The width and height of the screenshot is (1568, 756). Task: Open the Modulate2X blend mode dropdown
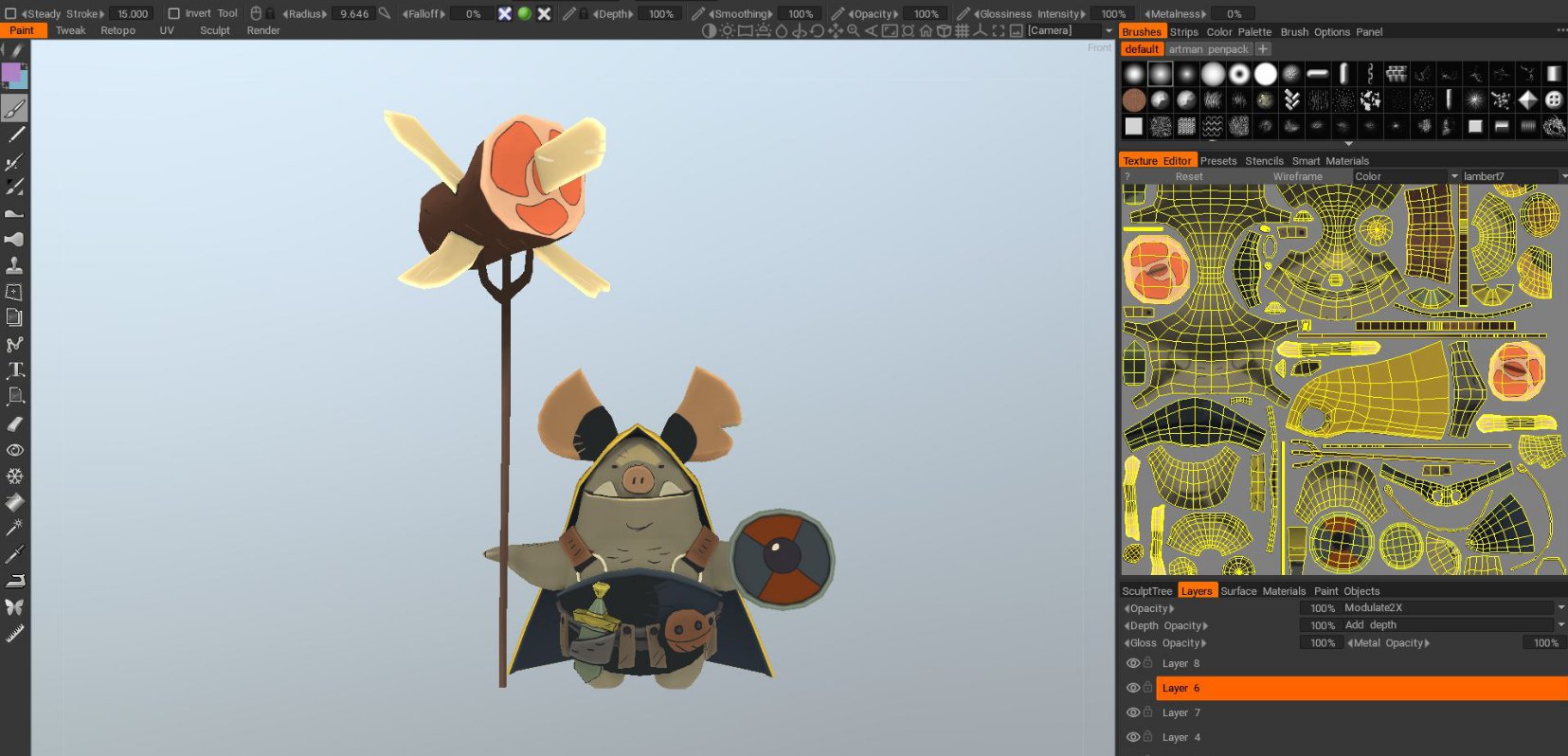click(x=1559, y=607)
